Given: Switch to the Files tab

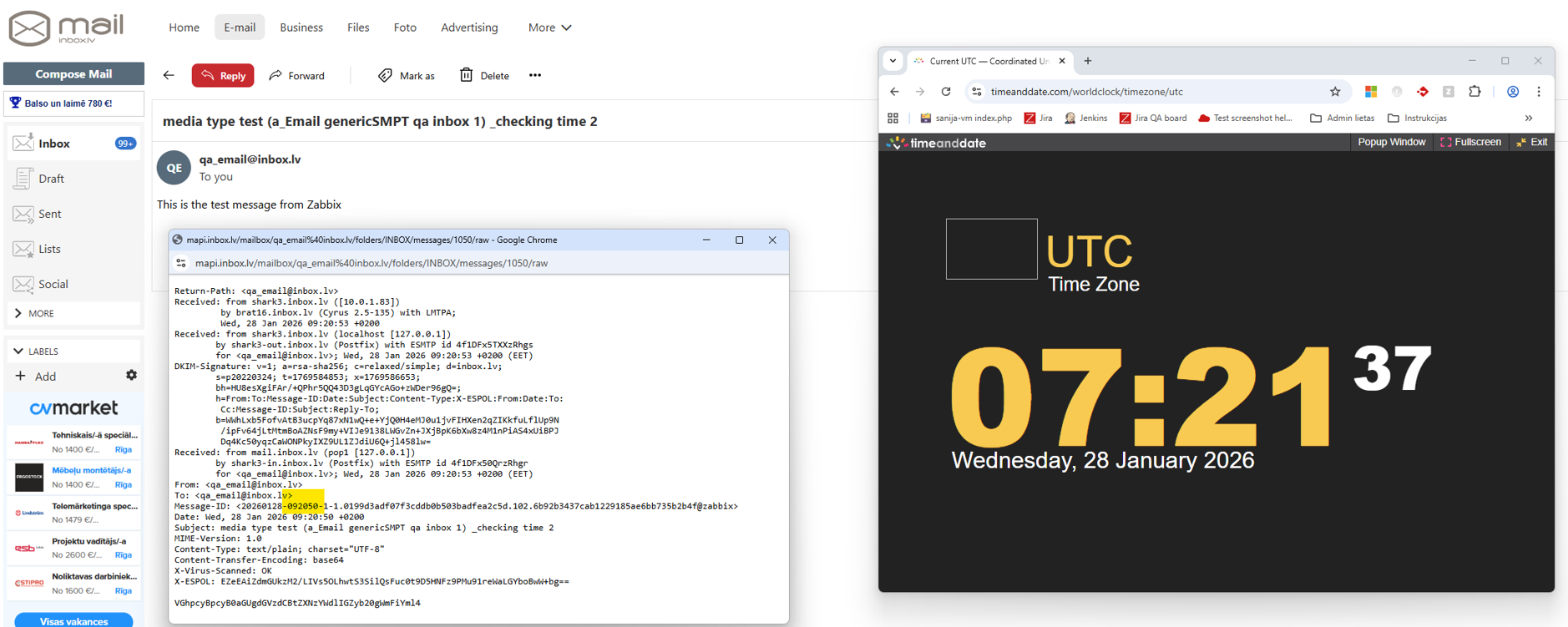Looking at the screenshot, I should coord(358,28).
